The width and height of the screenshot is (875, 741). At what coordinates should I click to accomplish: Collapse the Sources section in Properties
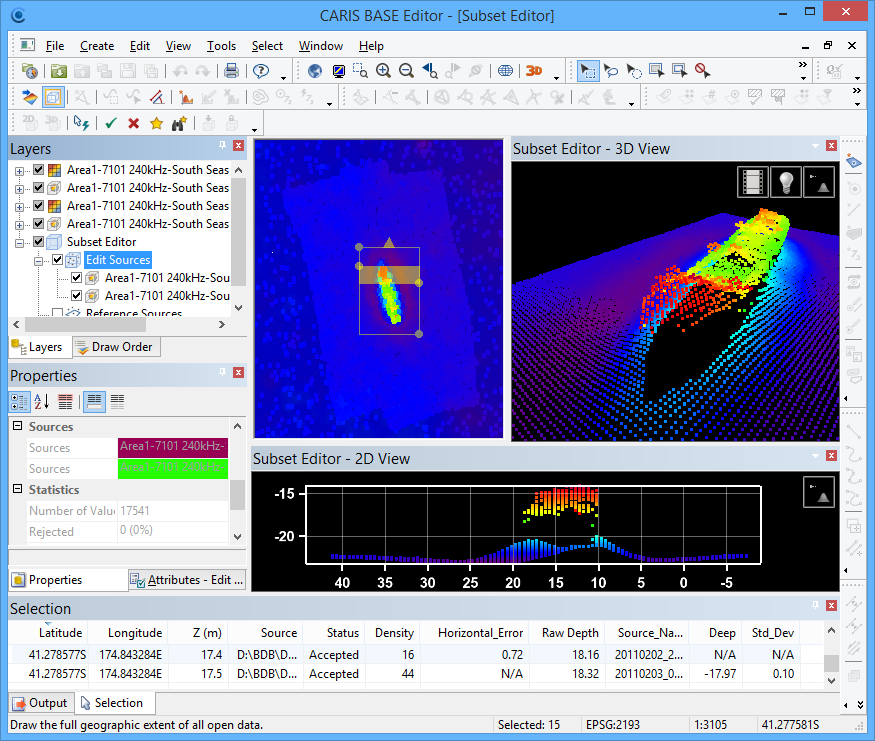[x=17, y=427]
